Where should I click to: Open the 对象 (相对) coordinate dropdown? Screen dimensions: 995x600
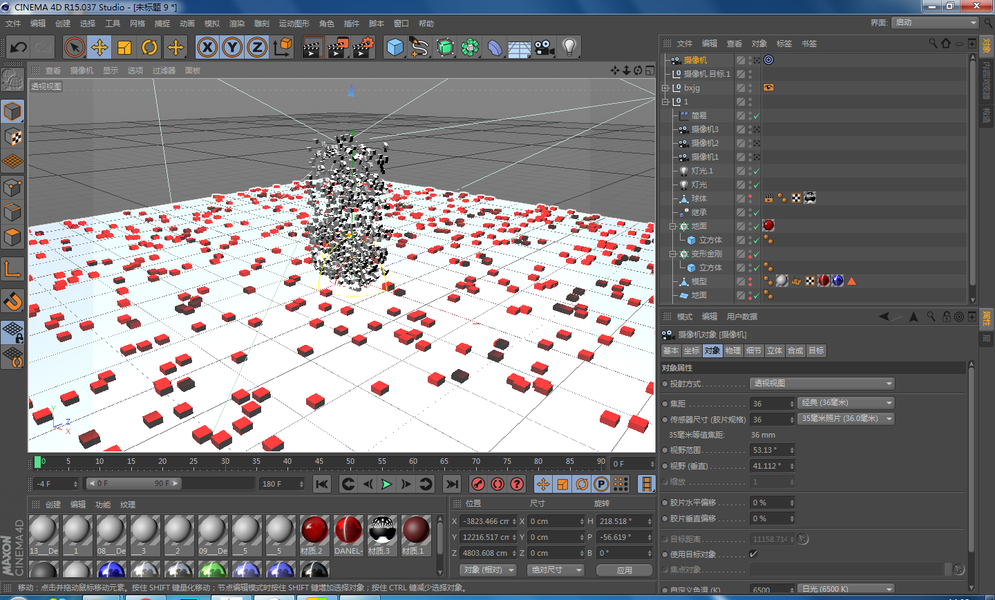487,570
